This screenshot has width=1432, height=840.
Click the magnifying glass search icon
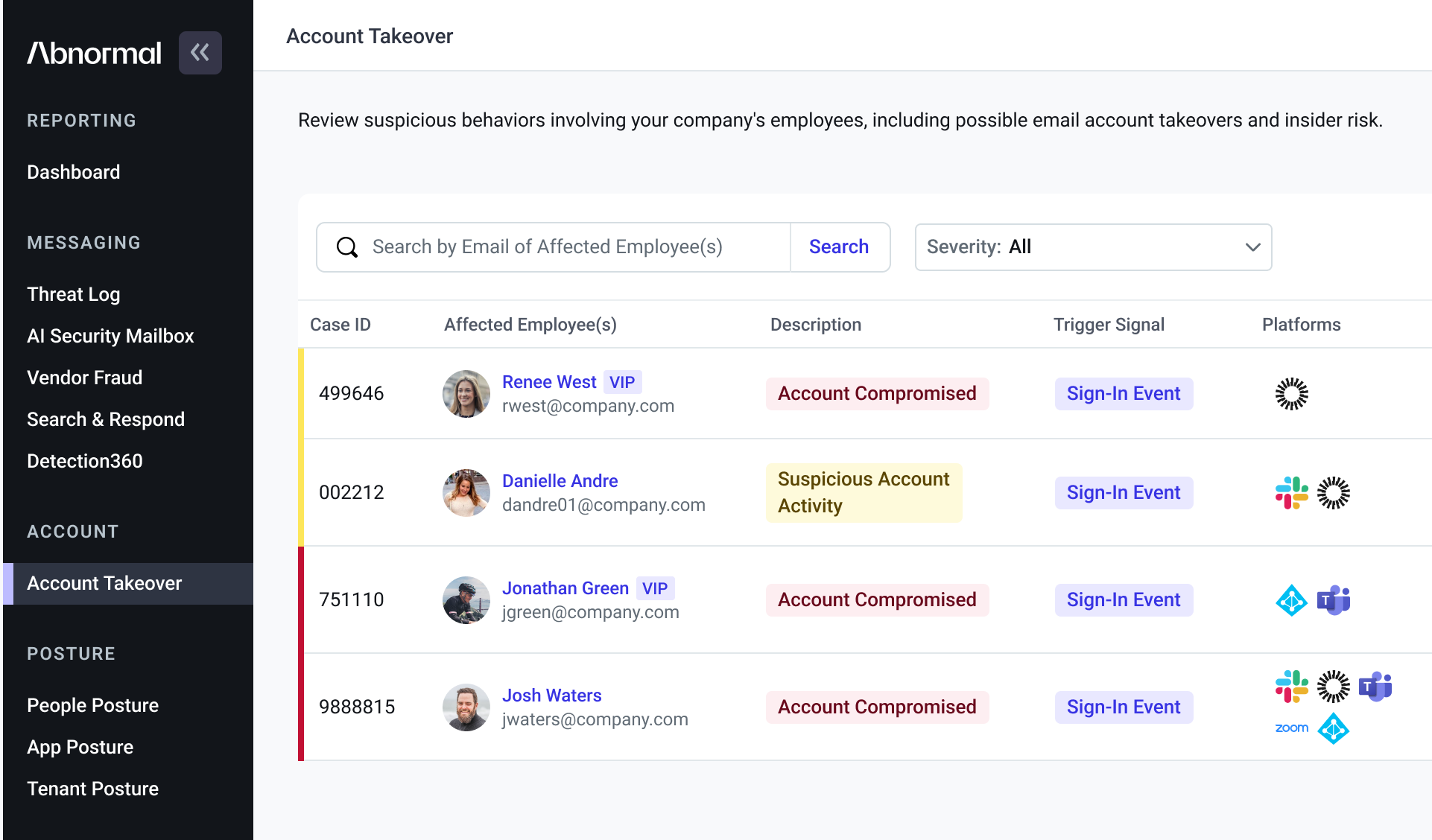point(347,247)
